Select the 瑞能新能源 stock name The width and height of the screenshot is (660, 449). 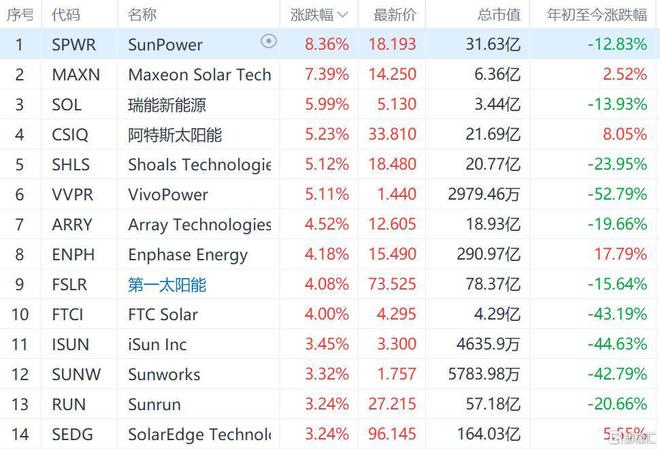(x=167, y=105)
